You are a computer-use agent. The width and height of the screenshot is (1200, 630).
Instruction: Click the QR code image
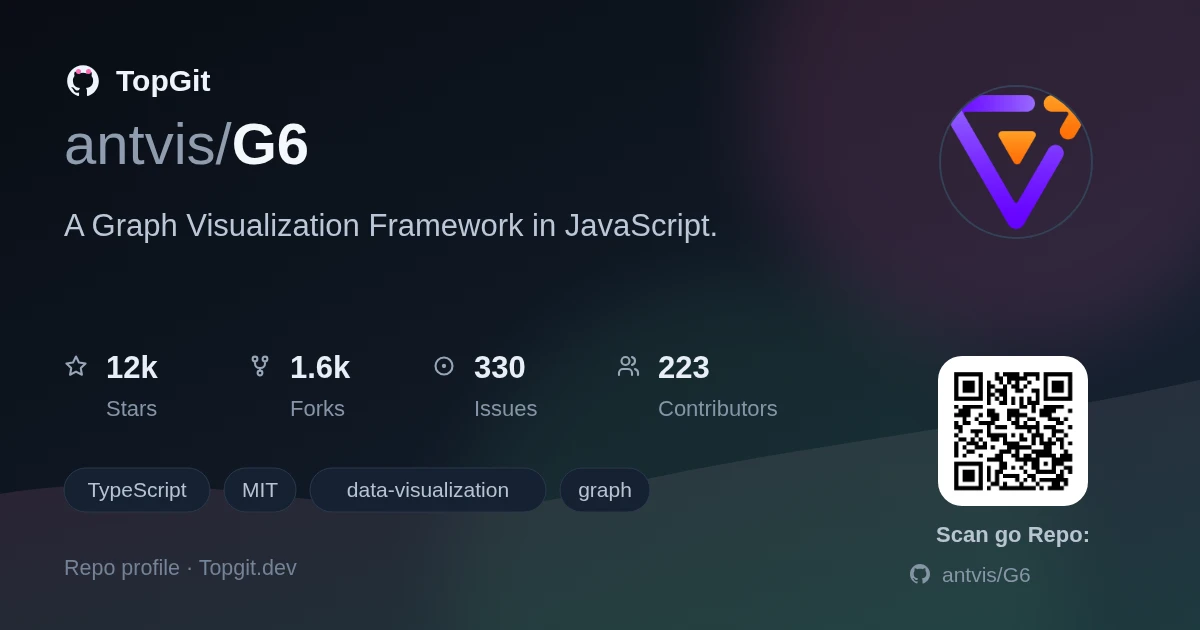coord(1013,431)
